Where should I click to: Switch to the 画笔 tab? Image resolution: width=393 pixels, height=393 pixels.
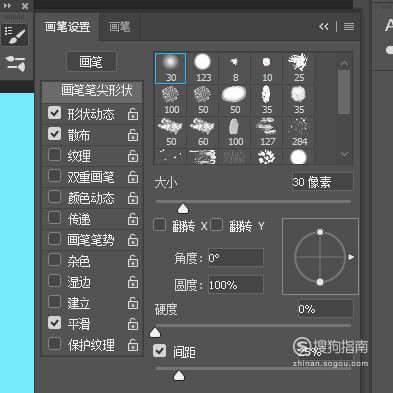[x=120, y=27]
